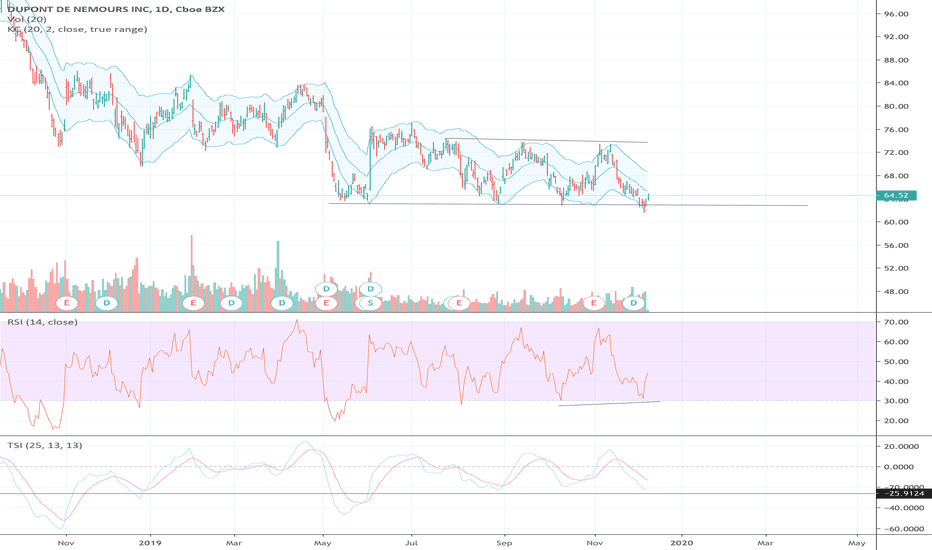Screen dimensions: 932x550
Task: Click the upper dividend D marker stacked above the E near May 2019
Action: tap(326, 289)
